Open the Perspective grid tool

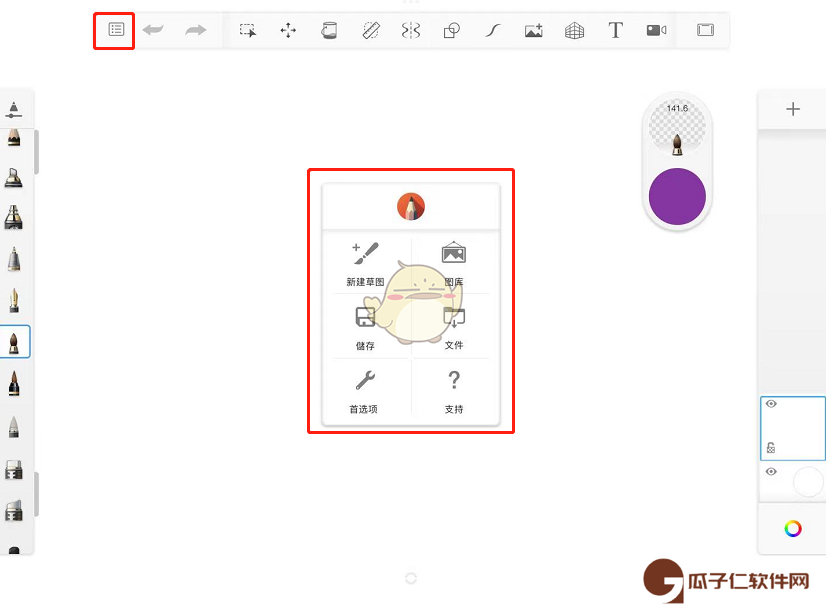[574, 31]
